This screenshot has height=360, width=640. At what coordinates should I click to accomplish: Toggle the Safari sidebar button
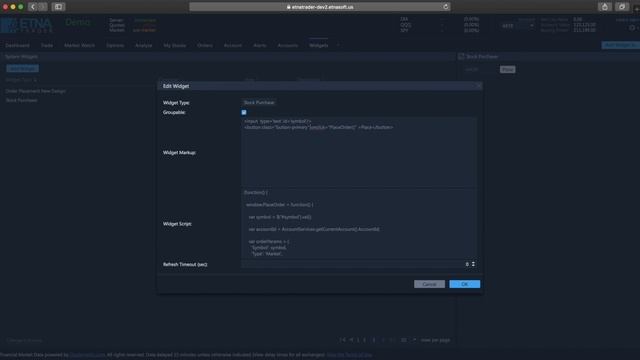[58, 7]
